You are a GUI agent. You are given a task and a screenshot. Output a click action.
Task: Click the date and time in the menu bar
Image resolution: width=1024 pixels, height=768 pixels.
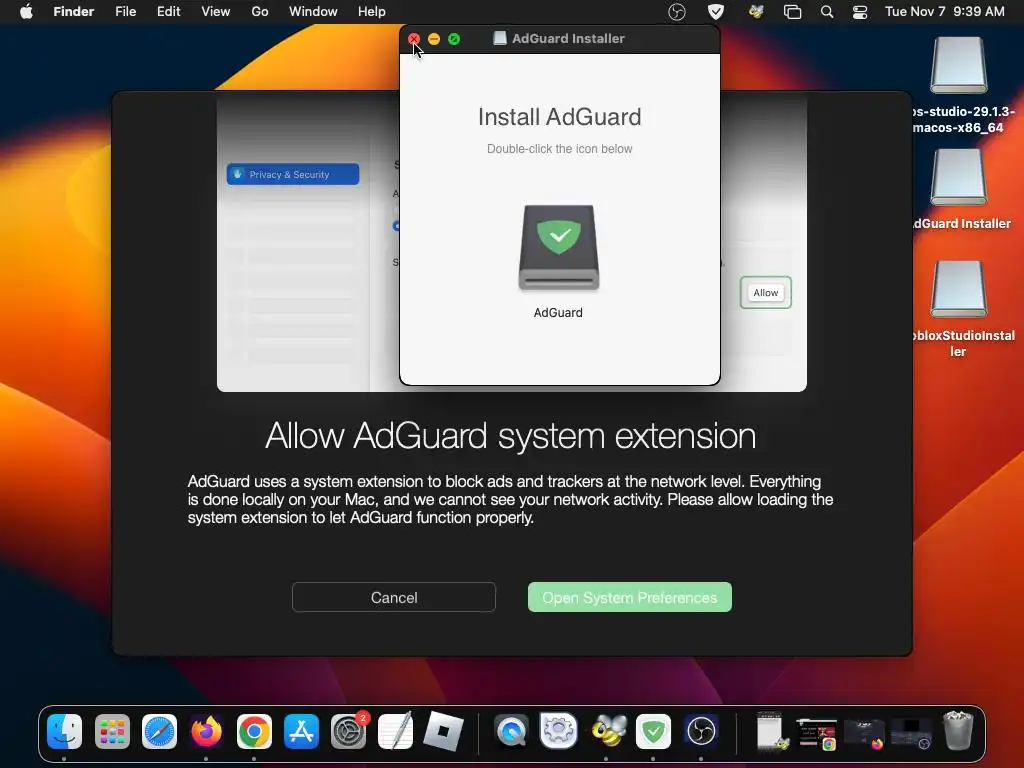pyautogui.click(x=944, y=12)
